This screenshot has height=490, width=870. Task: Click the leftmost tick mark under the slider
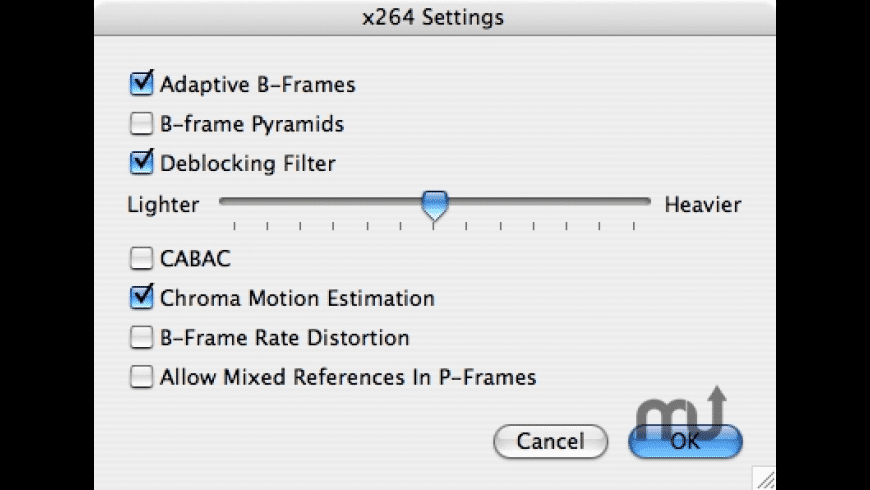[x=235, y=226]
